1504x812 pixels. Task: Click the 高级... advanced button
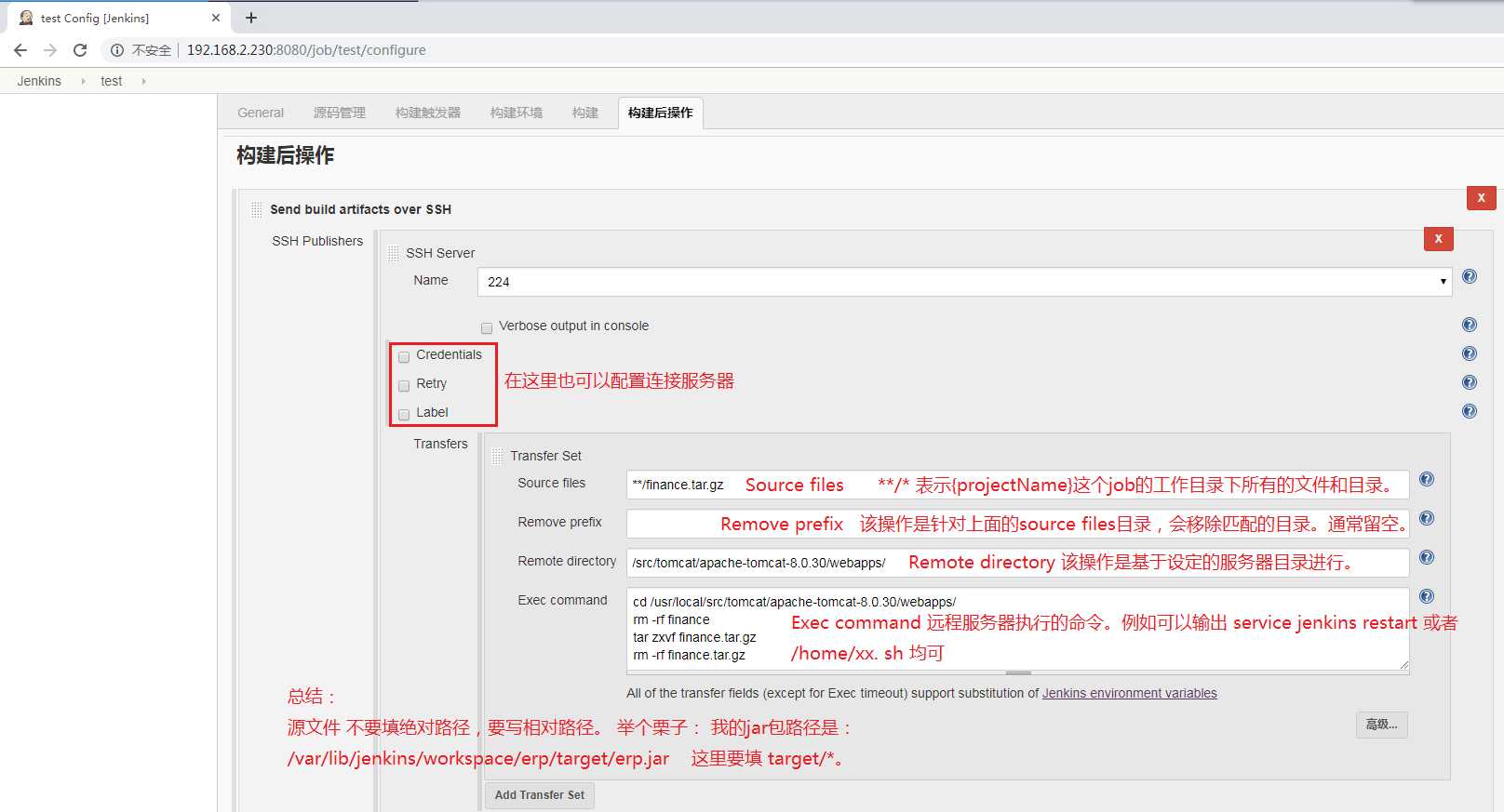(x=1381, y=725)
